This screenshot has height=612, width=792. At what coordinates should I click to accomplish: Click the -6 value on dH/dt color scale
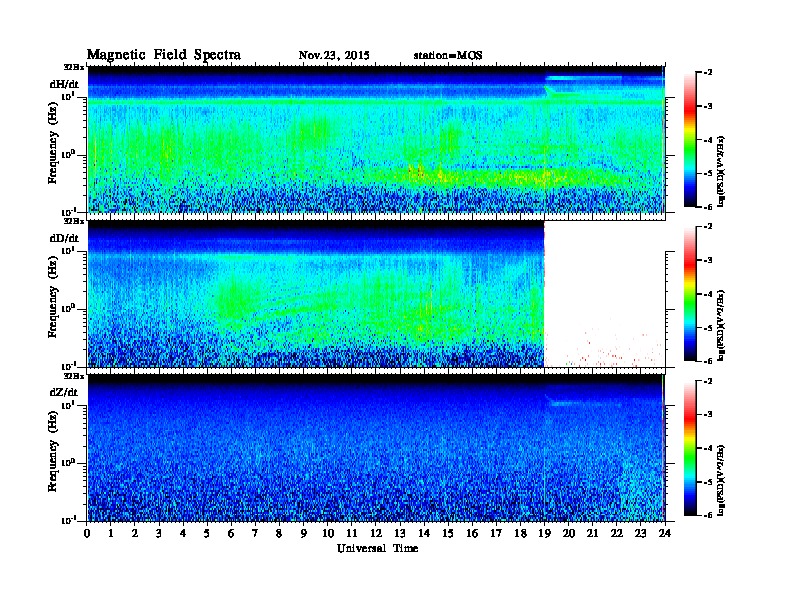(x=708, y=207)
